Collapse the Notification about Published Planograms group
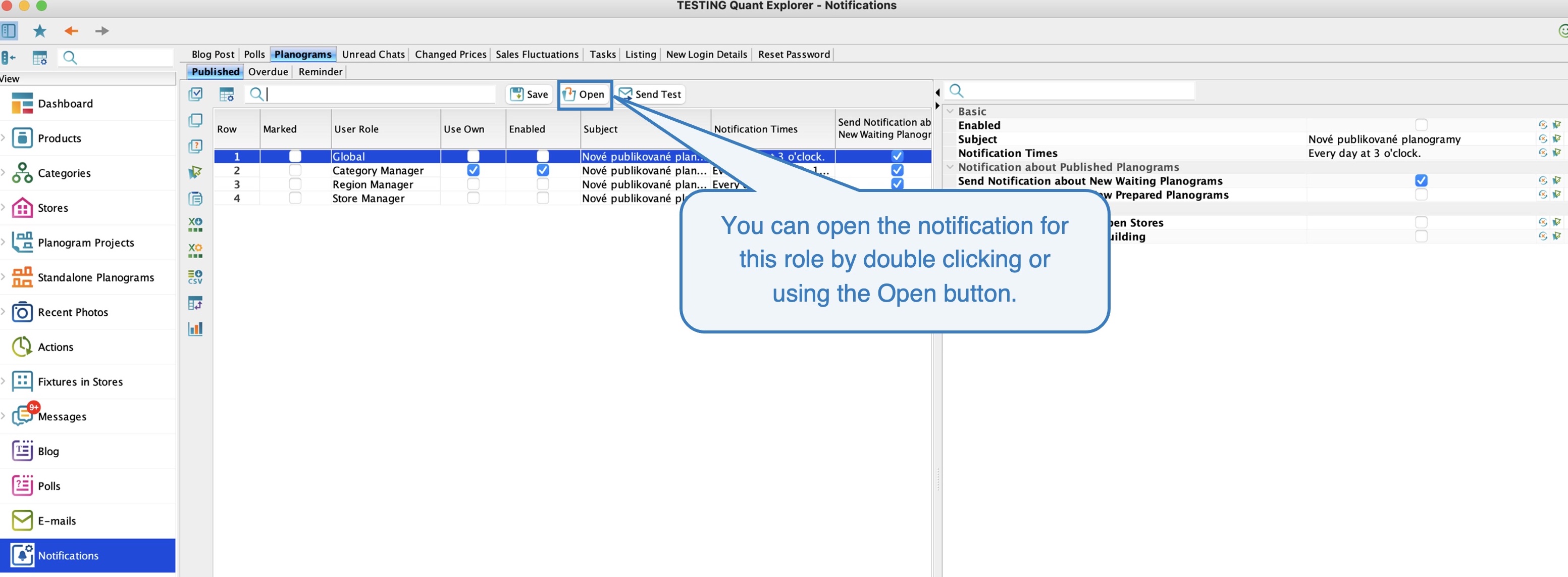Image resolution: width=1568 pixels, height=577 pixels. click(950, 167)
